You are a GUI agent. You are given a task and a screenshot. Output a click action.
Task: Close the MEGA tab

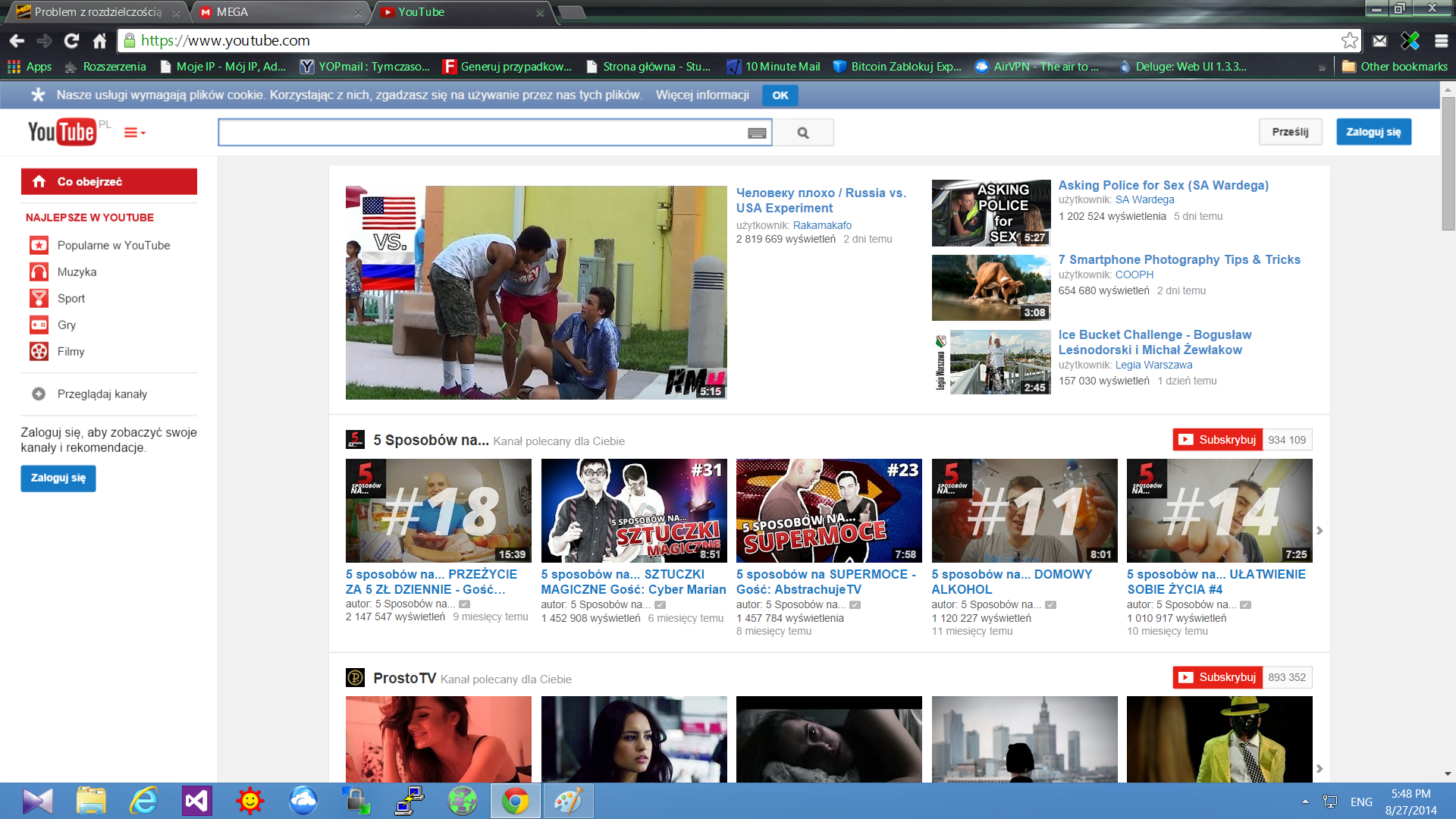click(x=358, y=13)
